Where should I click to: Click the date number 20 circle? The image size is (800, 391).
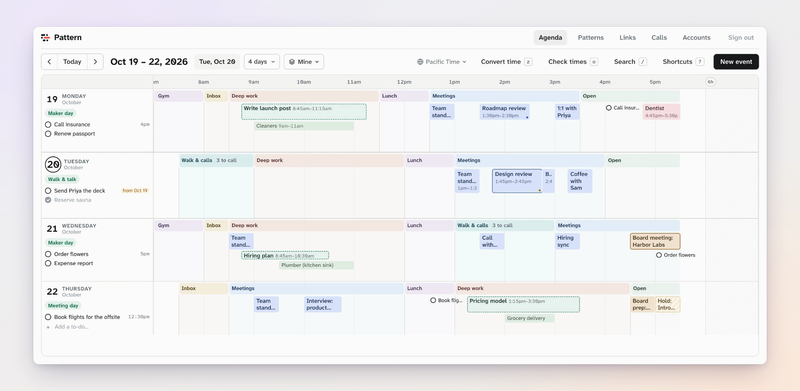53,164
